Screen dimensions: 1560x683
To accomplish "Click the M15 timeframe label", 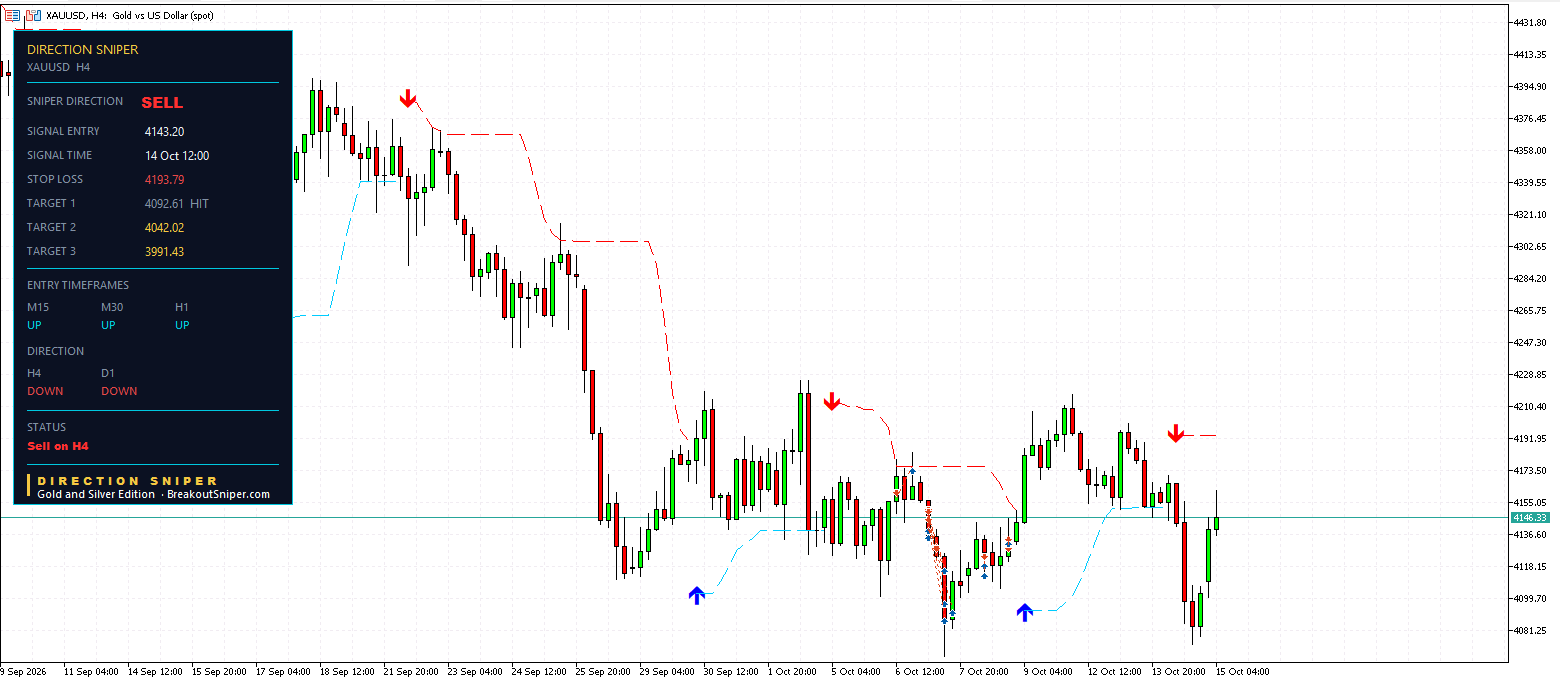I will tap(38, 307).
